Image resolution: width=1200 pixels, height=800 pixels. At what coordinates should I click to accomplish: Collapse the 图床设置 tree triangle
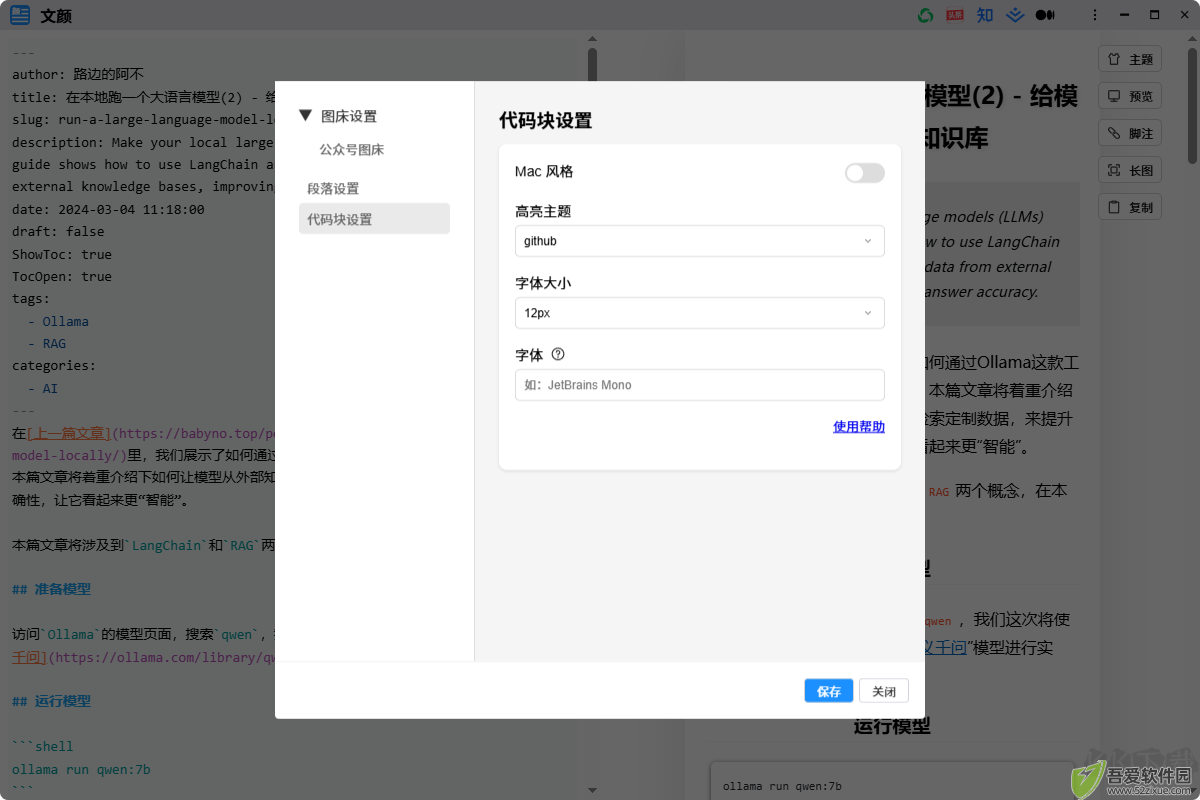[306, 116]
